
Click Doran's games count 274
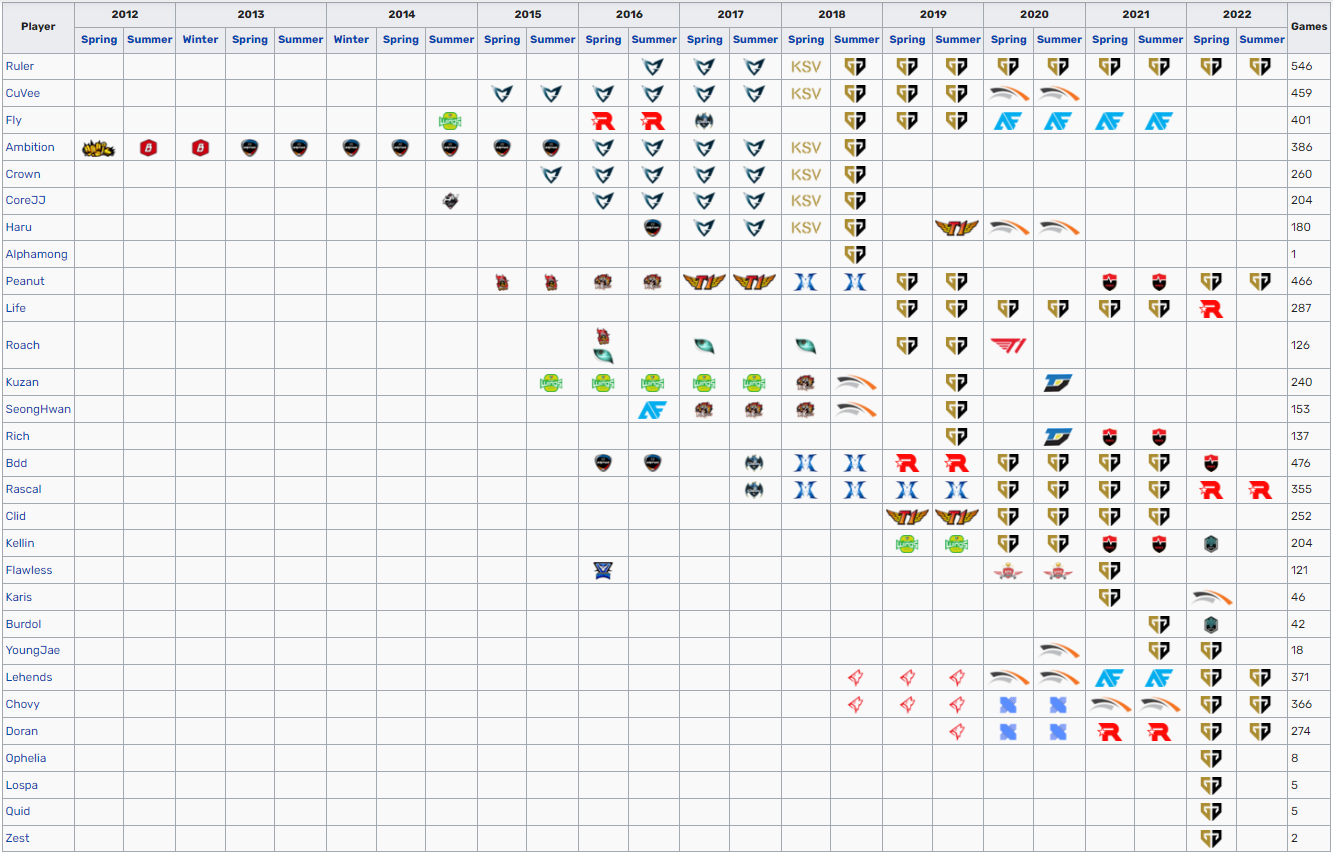point(1301,732)
